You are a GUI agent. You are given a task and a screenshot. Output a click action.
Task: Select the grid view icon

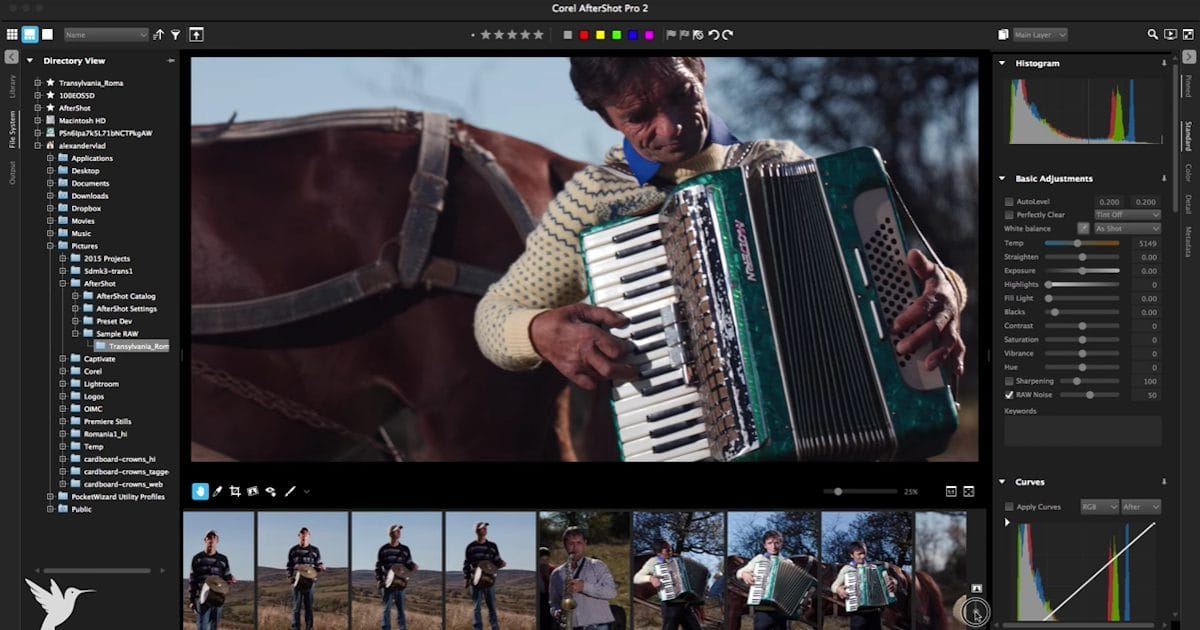(x=11, y=33)
